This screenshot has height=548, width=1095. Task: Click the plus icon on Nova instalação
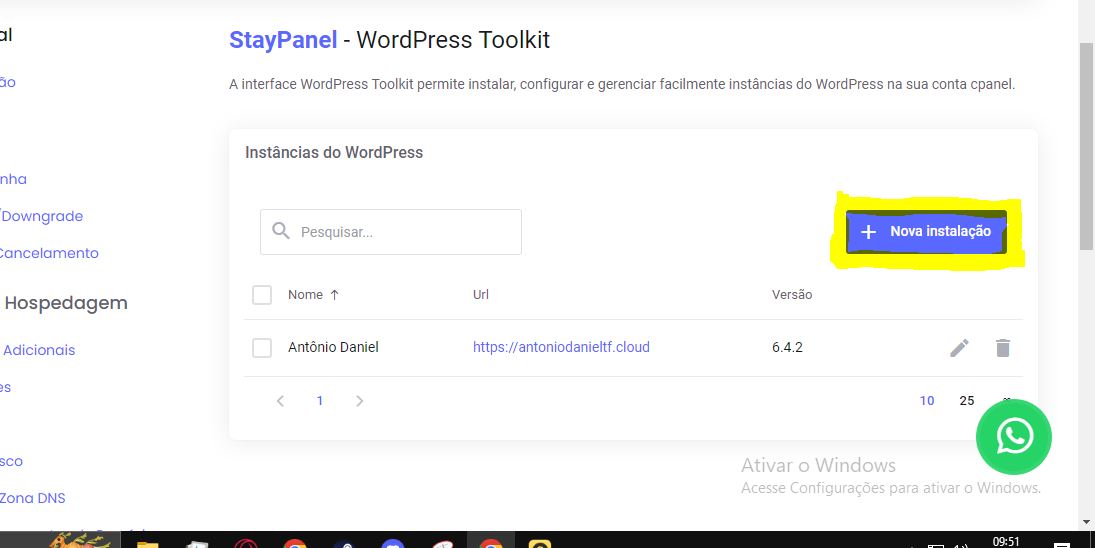868,232
